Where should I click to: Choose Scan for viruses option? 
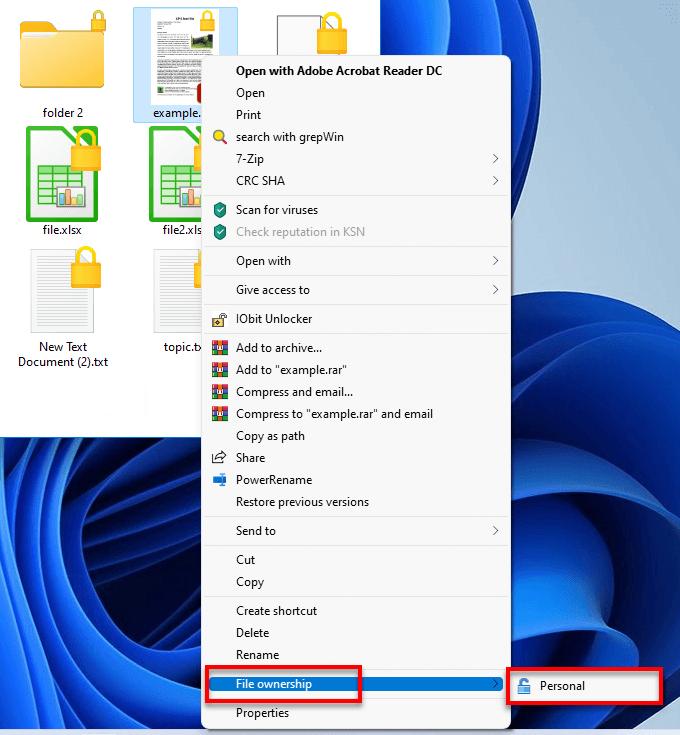pyautogui.click(x=276, y=210)
